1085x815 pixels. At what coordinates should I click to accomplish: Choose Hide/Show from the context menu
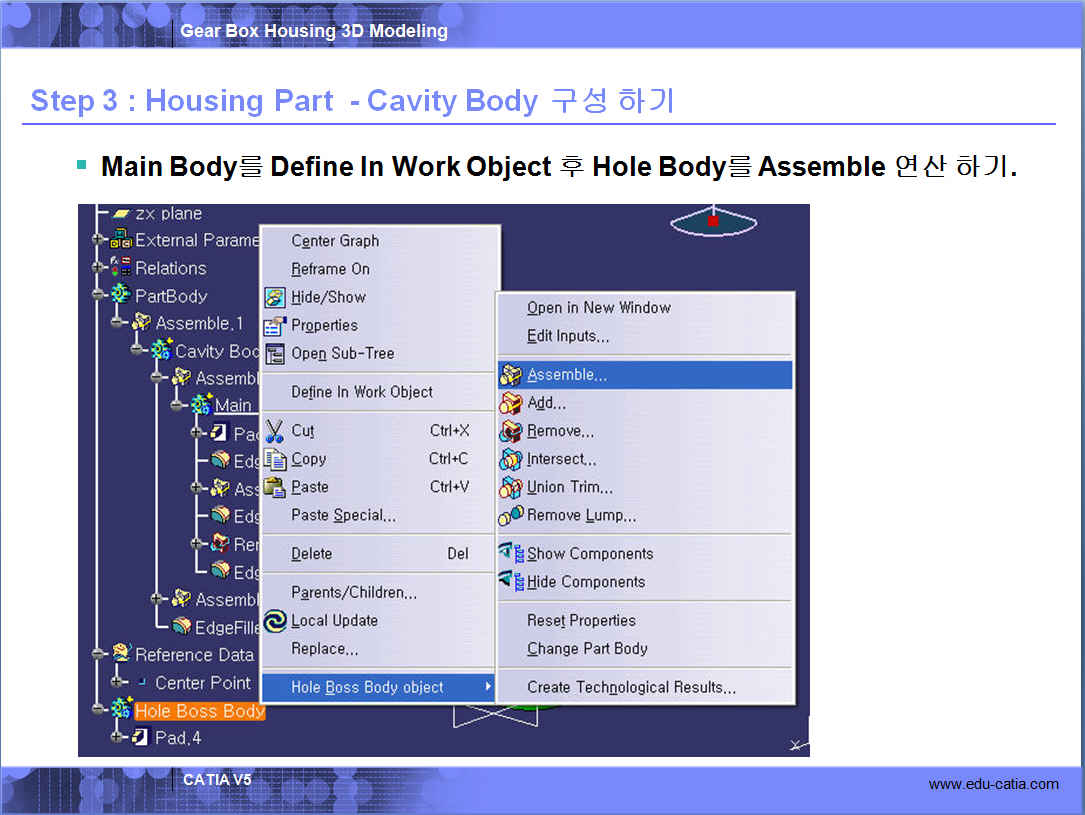point(328,297)
